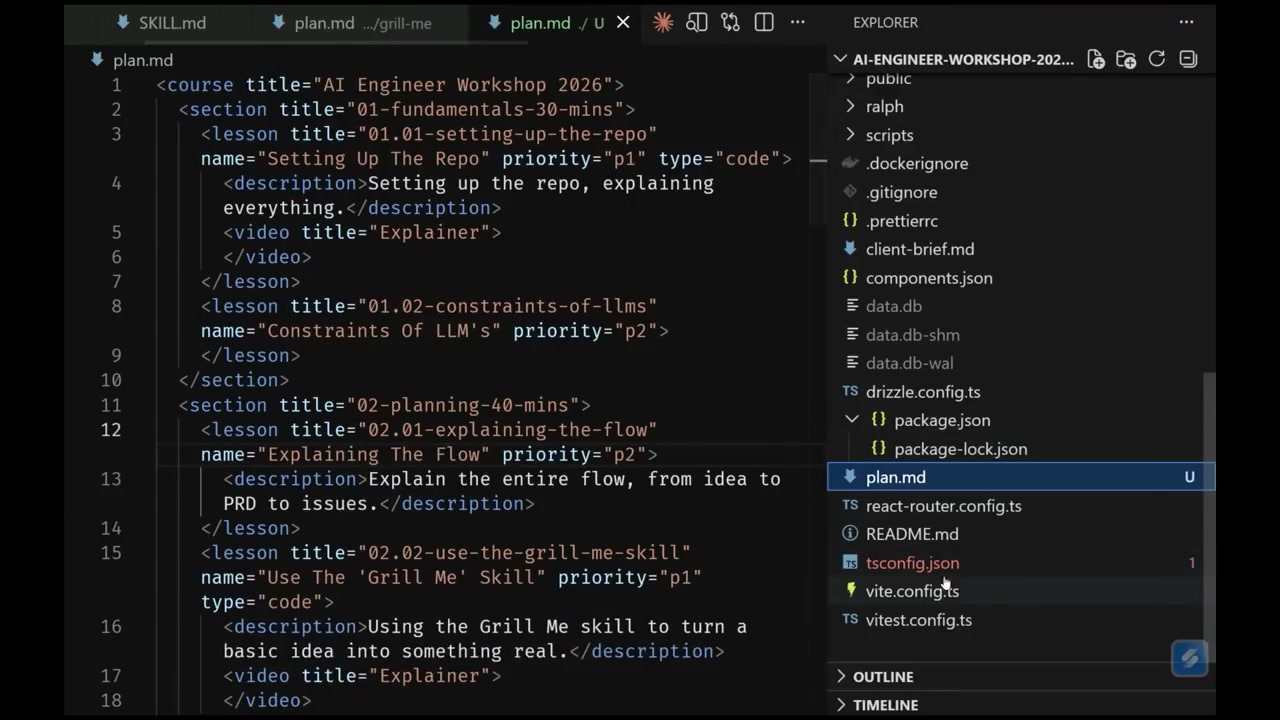This screenshot has height=720, width=1280.
Task: Open tsconfig.json with one problem
Action: point(912,563)
